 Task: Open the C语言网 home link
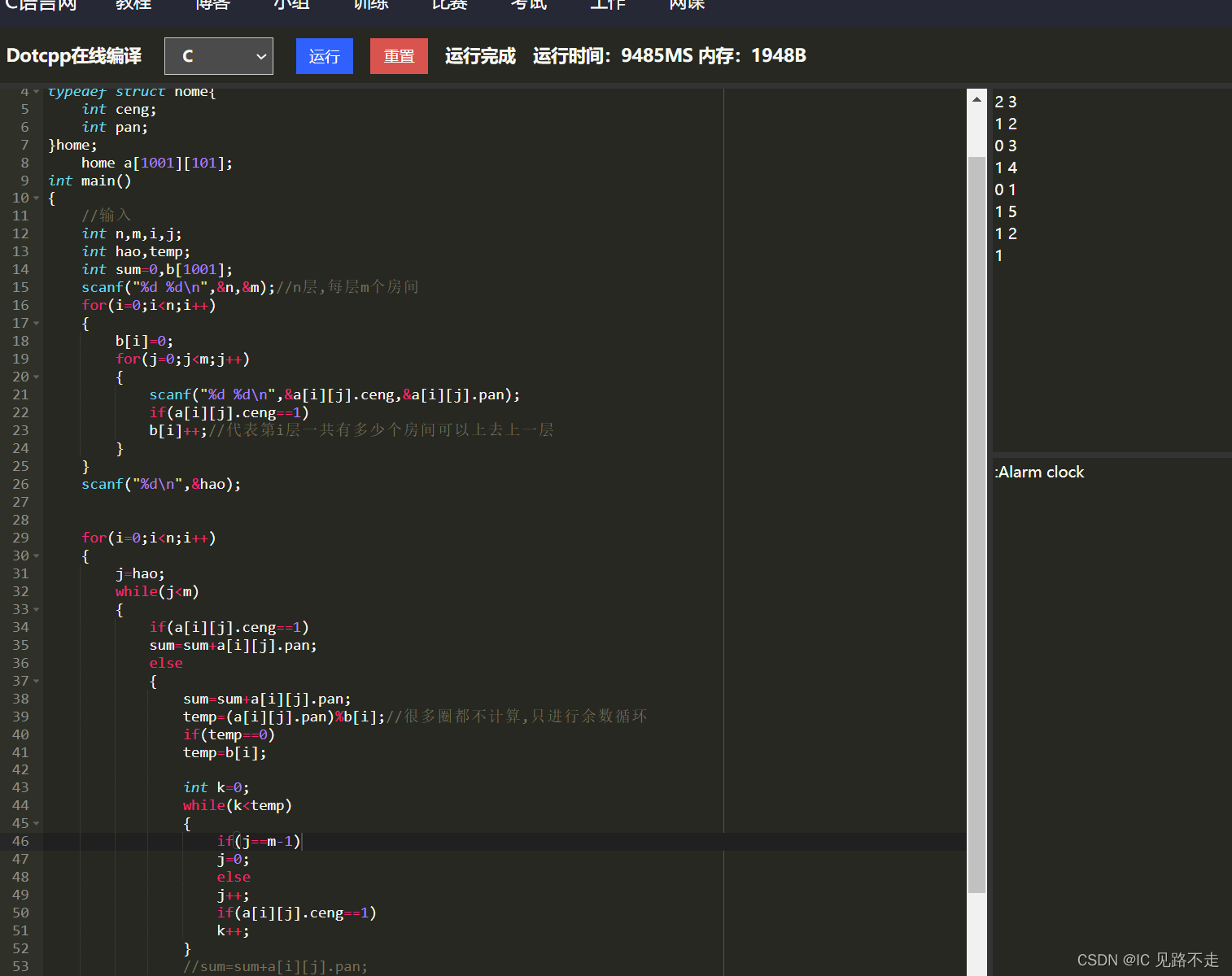[x=42, y=7]
